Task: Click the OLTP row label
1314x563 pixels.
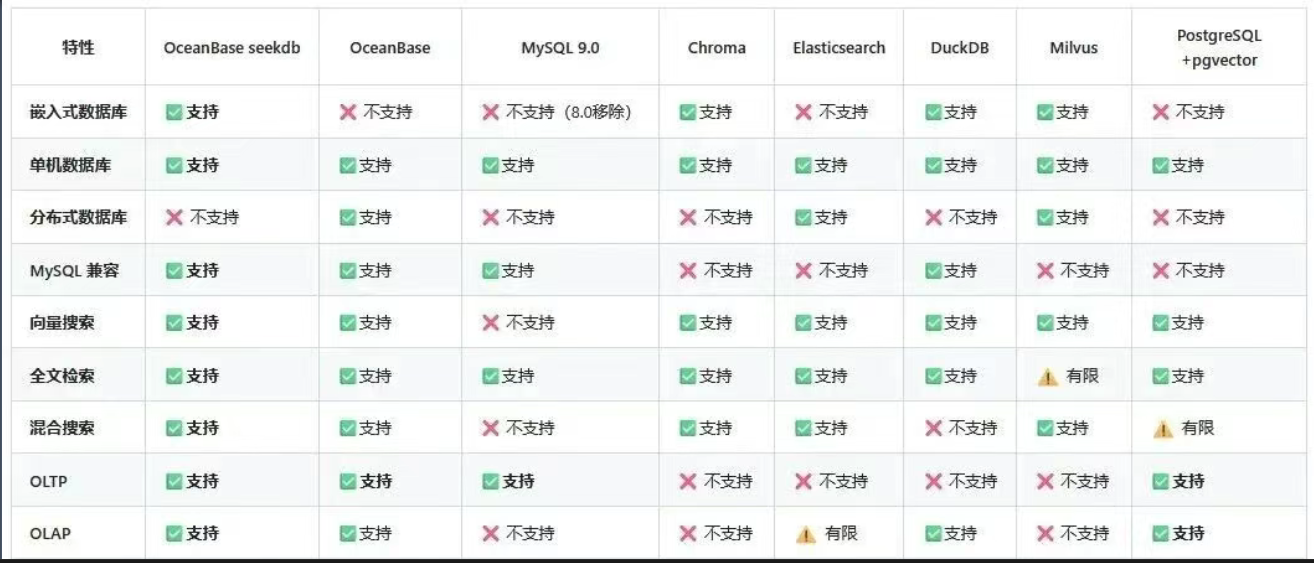Action: click(x=49, y=481)
